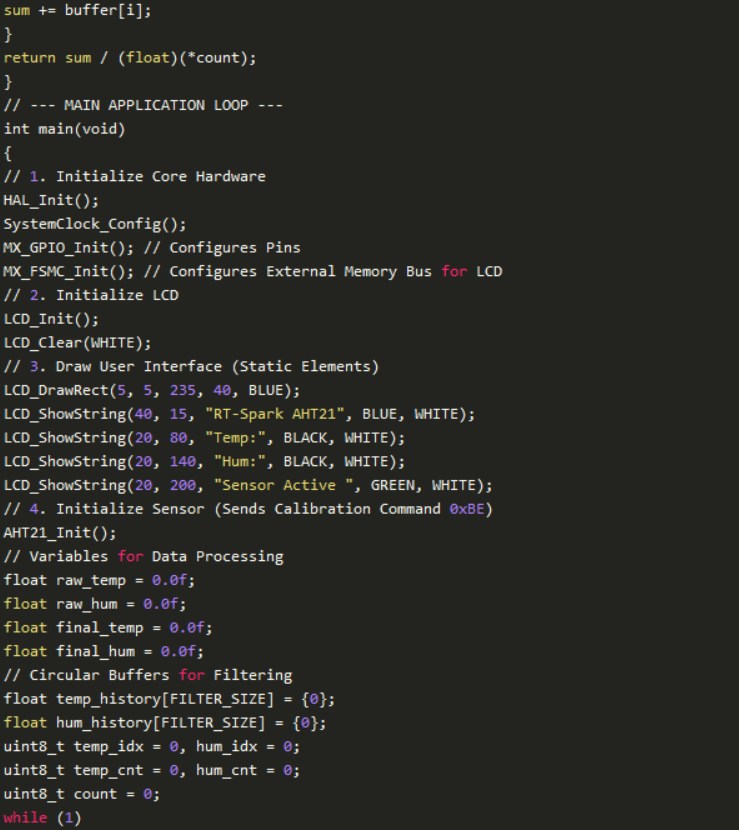
Task: Click the 'uint8_t count = 0;' line
Action: [82, 794]
